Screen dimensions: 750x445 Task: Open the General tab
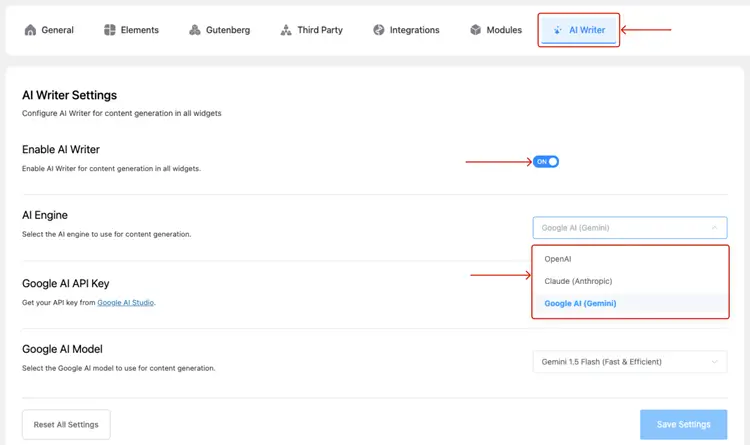[49, 30]
